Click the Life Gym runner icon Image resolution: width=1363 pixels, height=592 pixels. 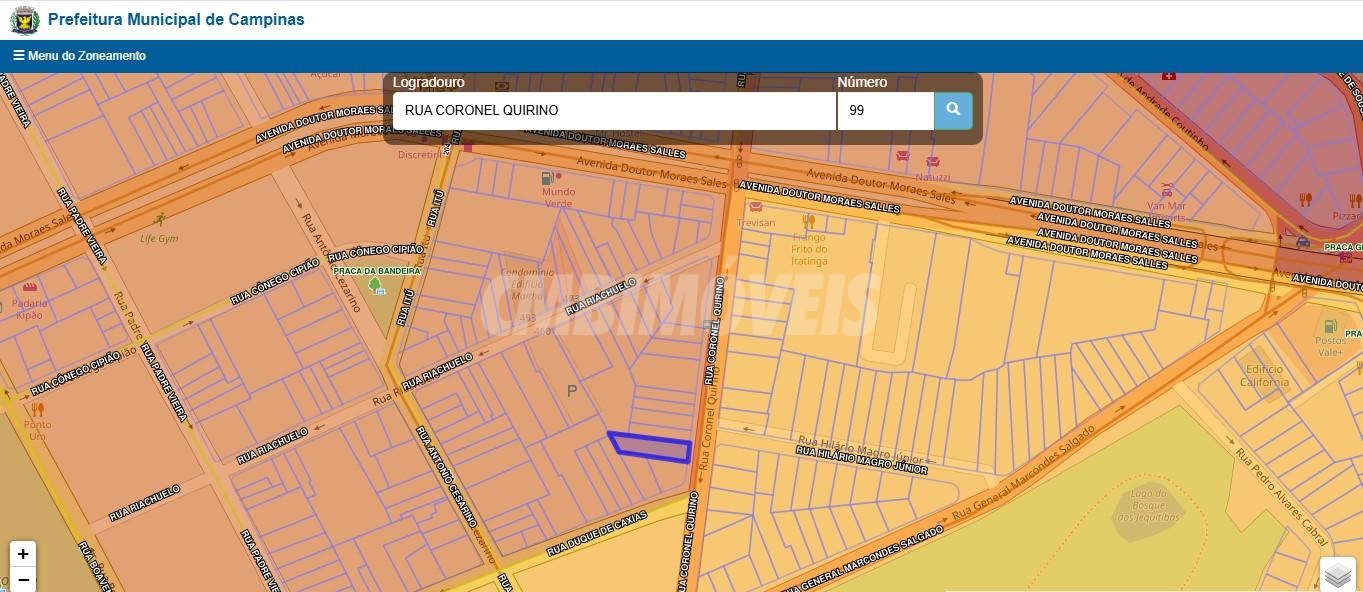click(160, 219)
